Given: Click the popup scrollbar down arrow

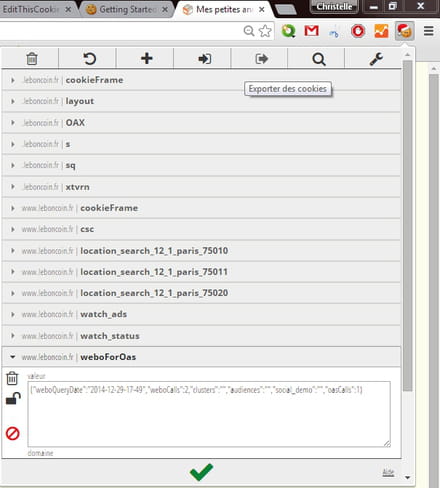Looking at the screenshot, I should pos(407,478).
